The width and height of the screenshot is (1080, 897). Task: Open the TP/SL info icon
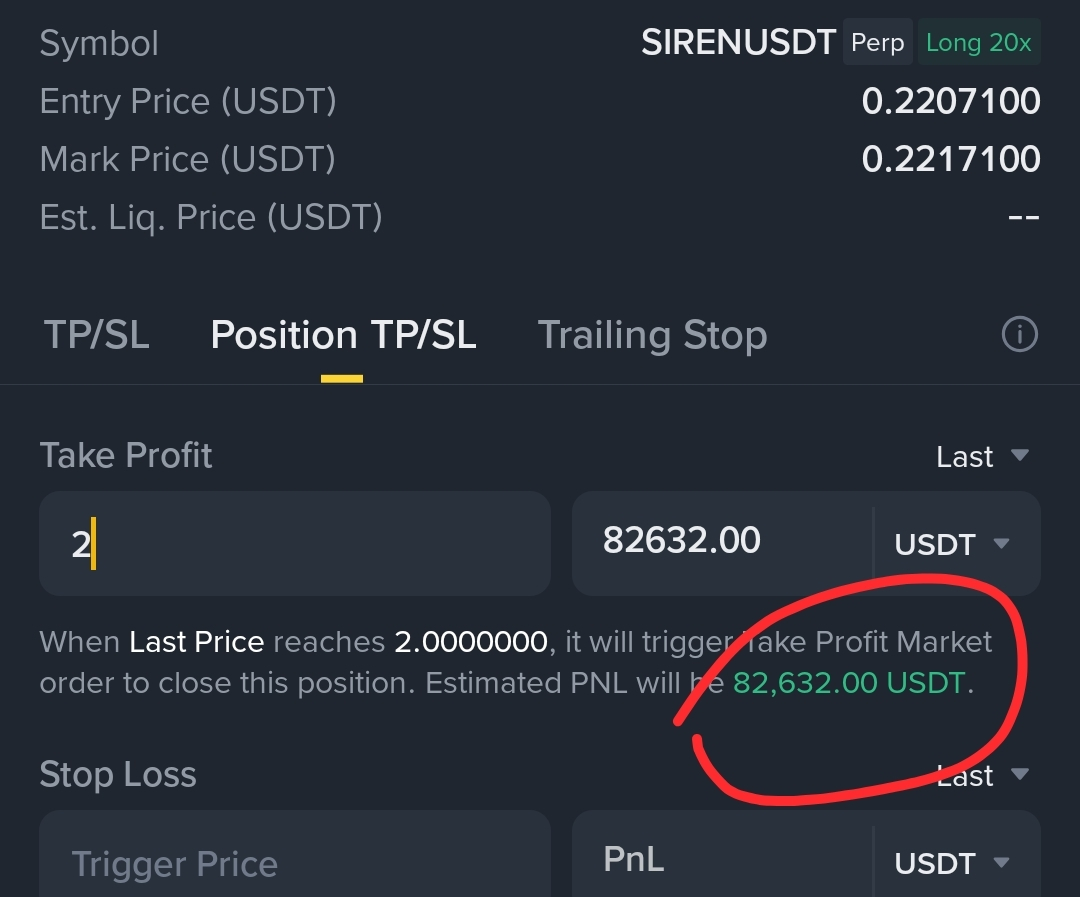pos(1019,335)
